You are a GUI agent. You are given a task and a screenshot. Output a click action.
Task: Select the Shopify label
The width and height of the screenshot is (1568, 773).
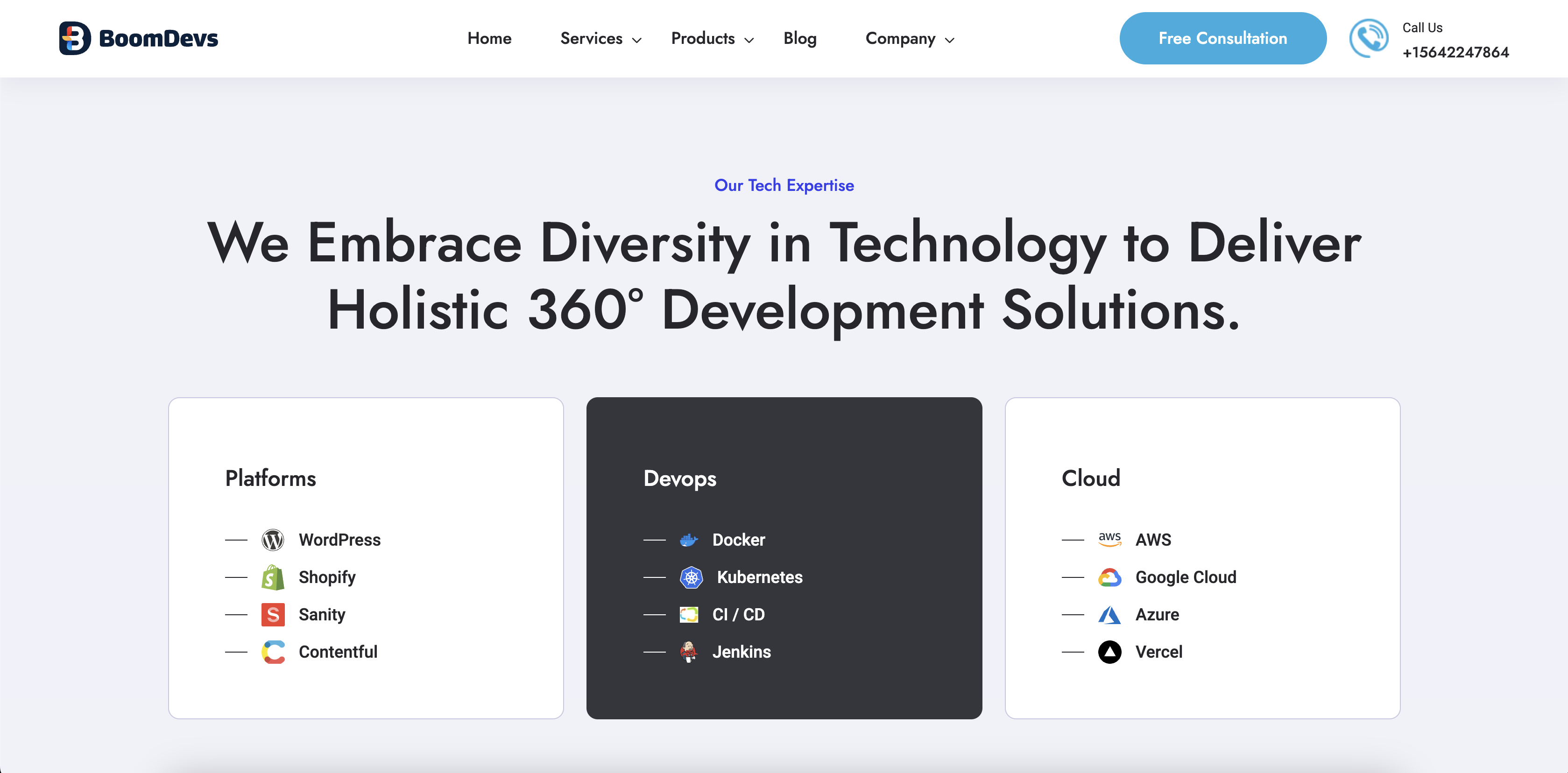327,577
